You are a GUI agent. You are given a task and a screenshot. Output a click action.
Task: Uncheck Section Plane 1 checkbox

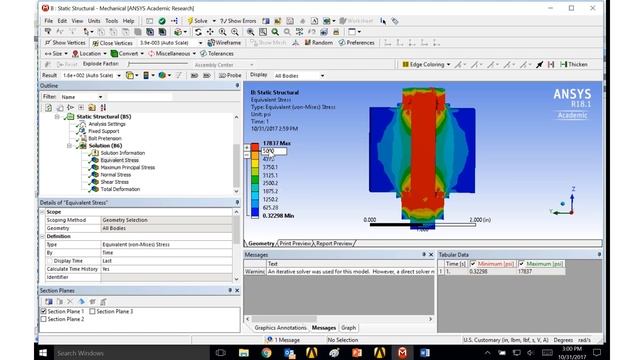44,311
